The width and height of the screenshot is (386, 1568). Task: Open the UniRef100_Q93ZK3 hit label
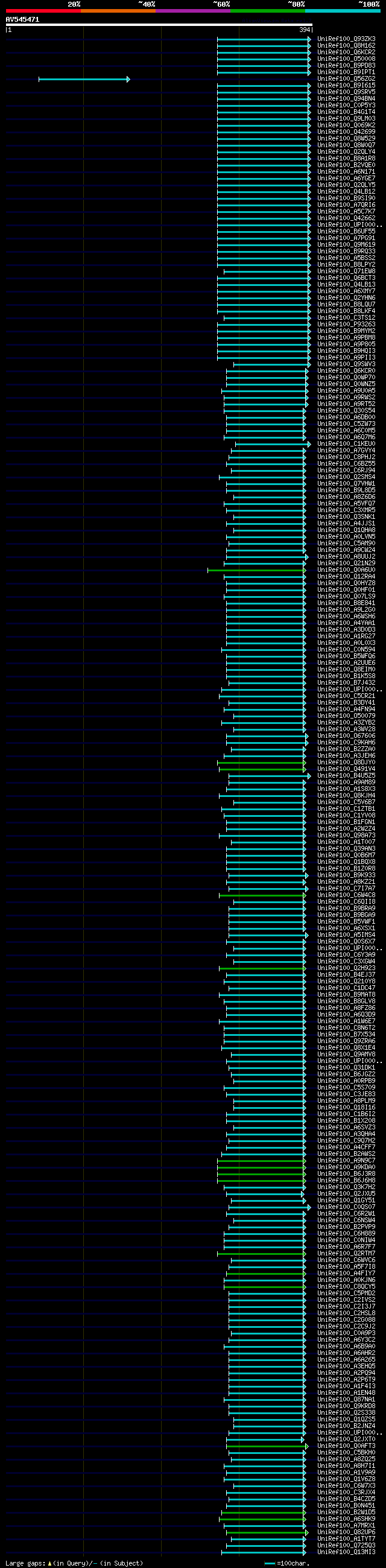tap(346, 39)
